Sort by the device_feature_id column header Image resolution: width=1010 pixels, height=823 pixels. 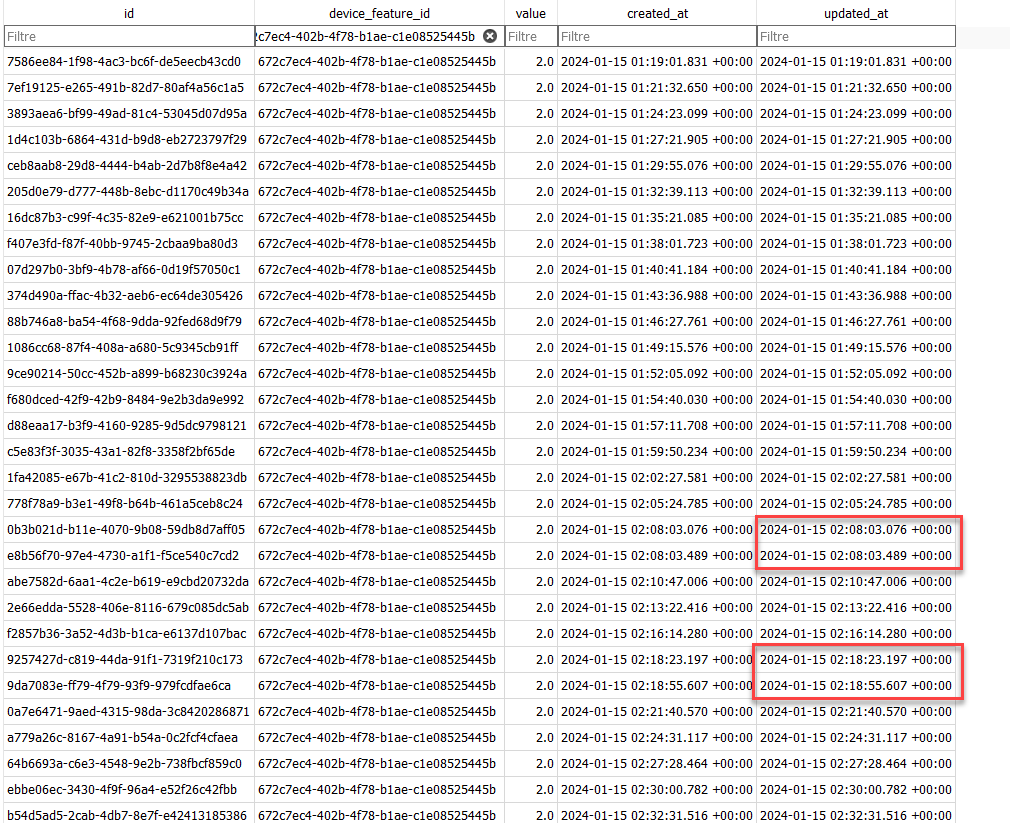(379, 13)
